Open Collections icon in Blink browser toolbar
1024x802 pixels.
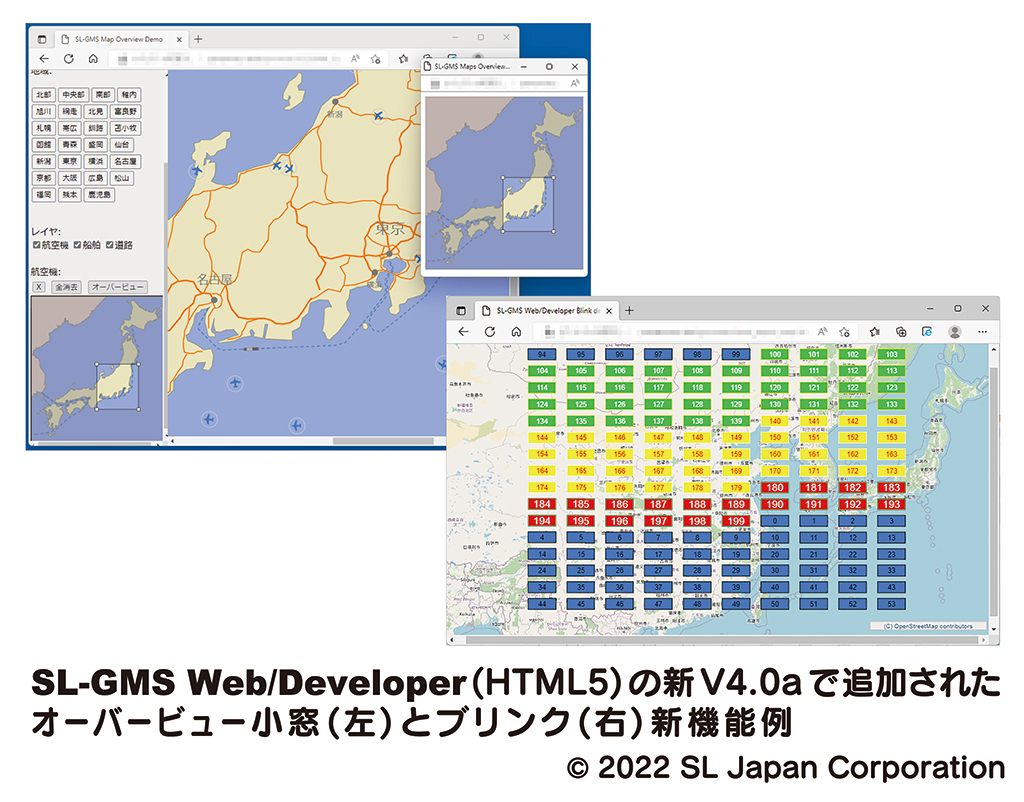tap(901, 332)
